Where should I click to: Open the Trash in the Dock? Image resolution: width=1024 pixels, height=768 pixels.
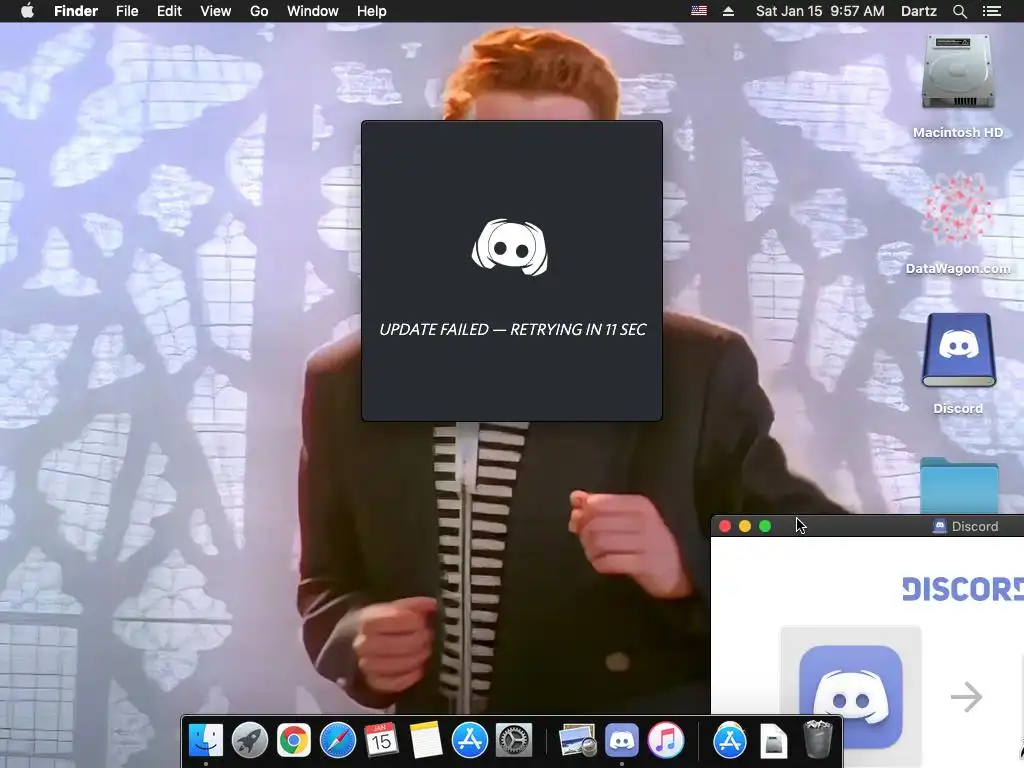pyautogui.click(x=817, y=739)
